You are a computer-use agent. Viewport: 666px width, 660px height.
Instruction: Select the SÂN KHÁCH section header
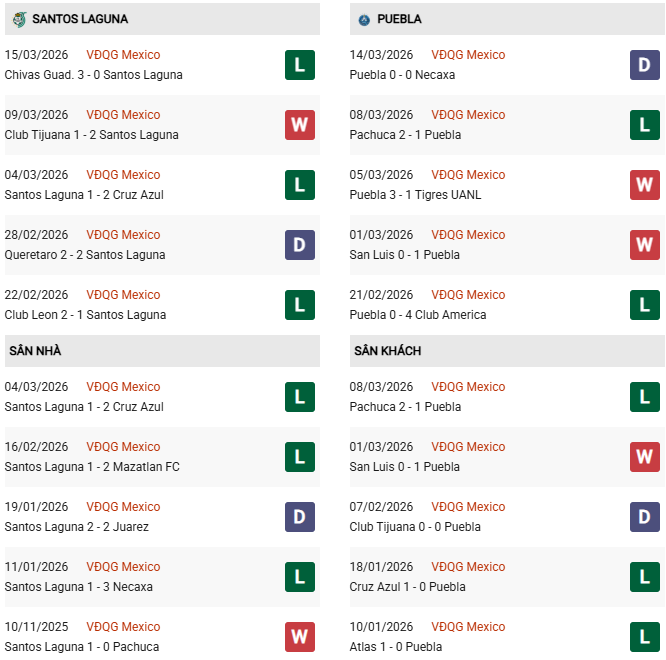(x=387, y=351)
